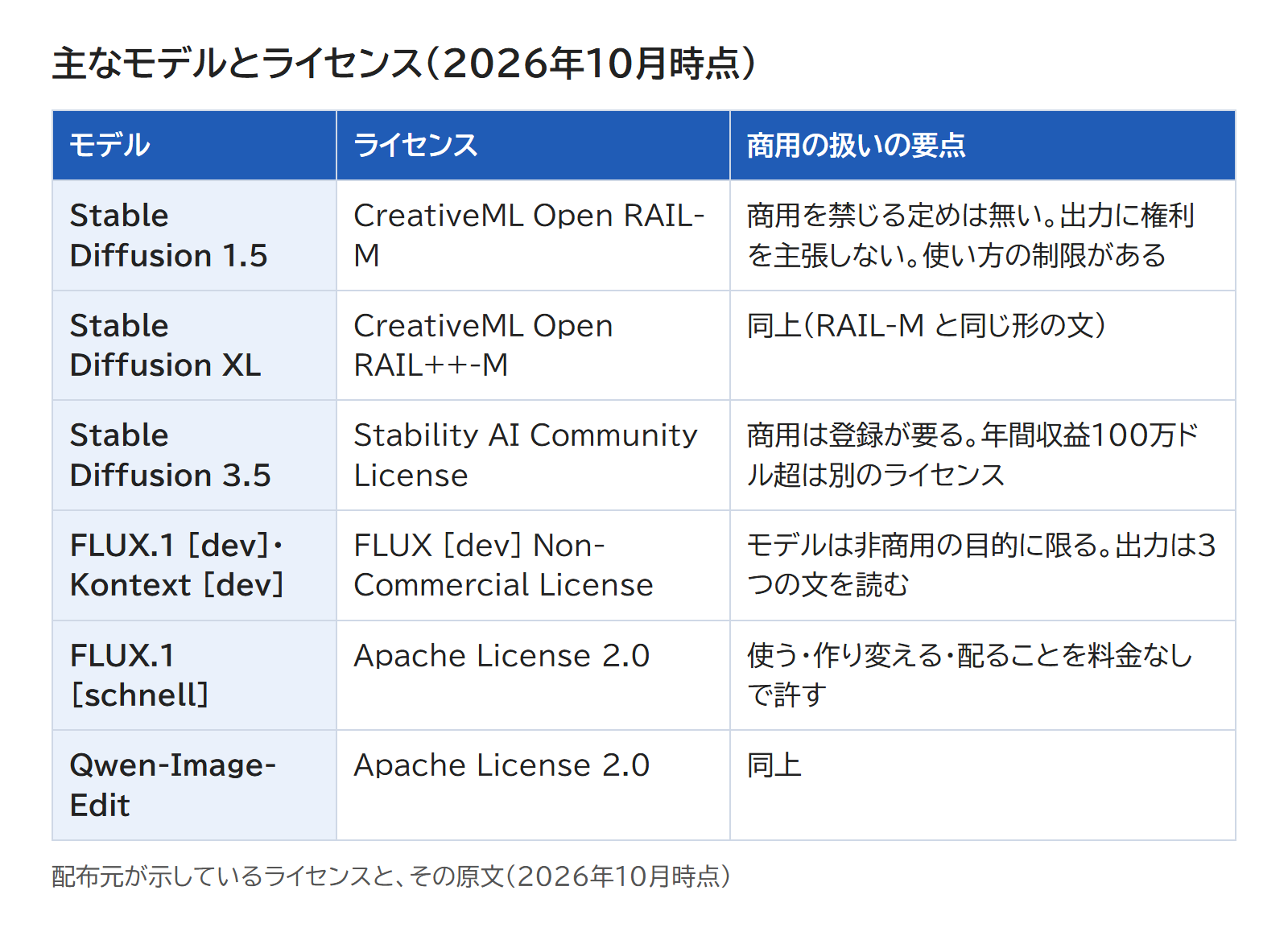
Task: Click the cell 同上(RAIL-M と同じ形の文)
Action: (982, 345)
